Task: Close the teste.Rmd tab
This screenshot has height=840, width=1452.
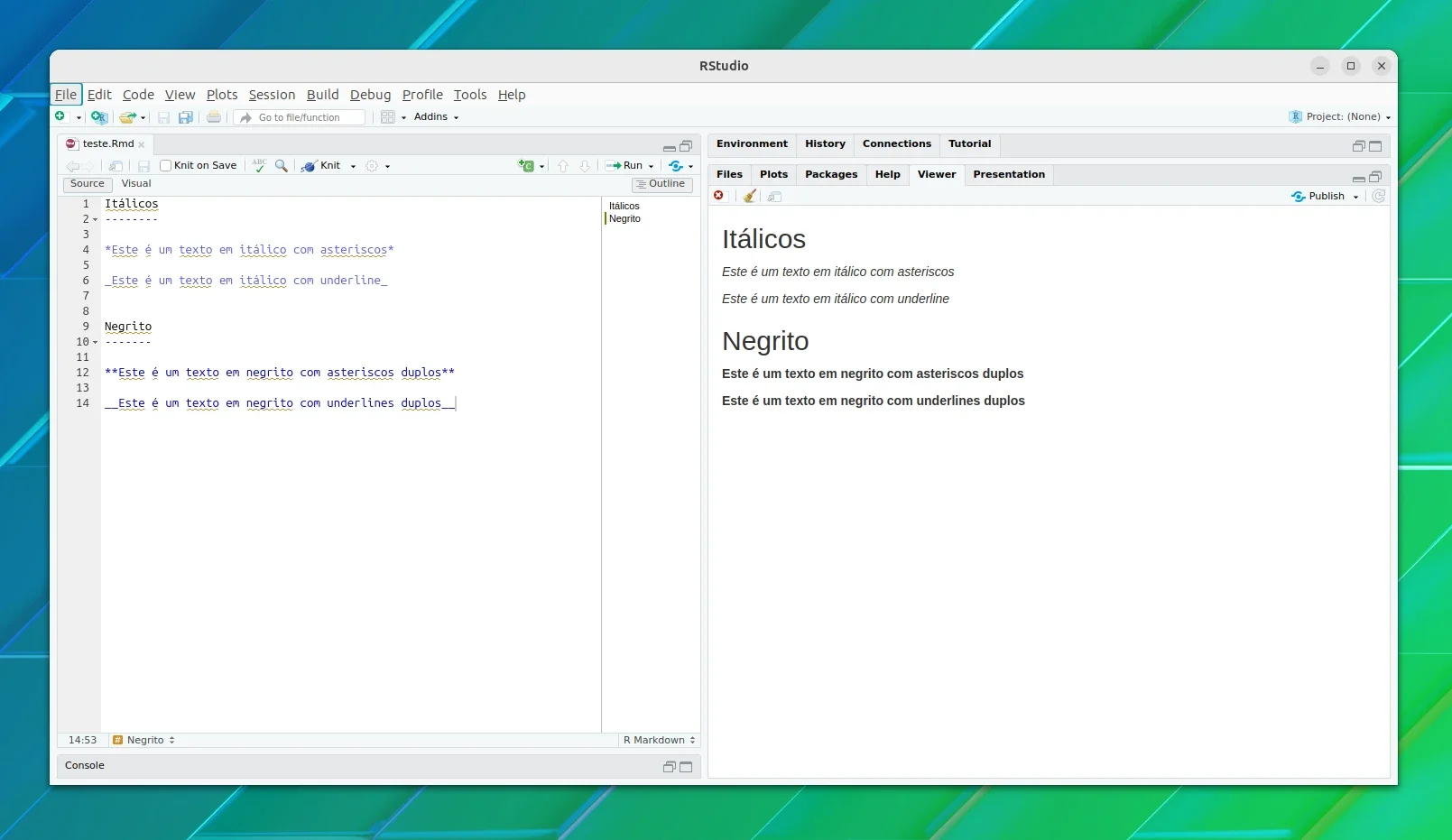Action: point(142,145)
